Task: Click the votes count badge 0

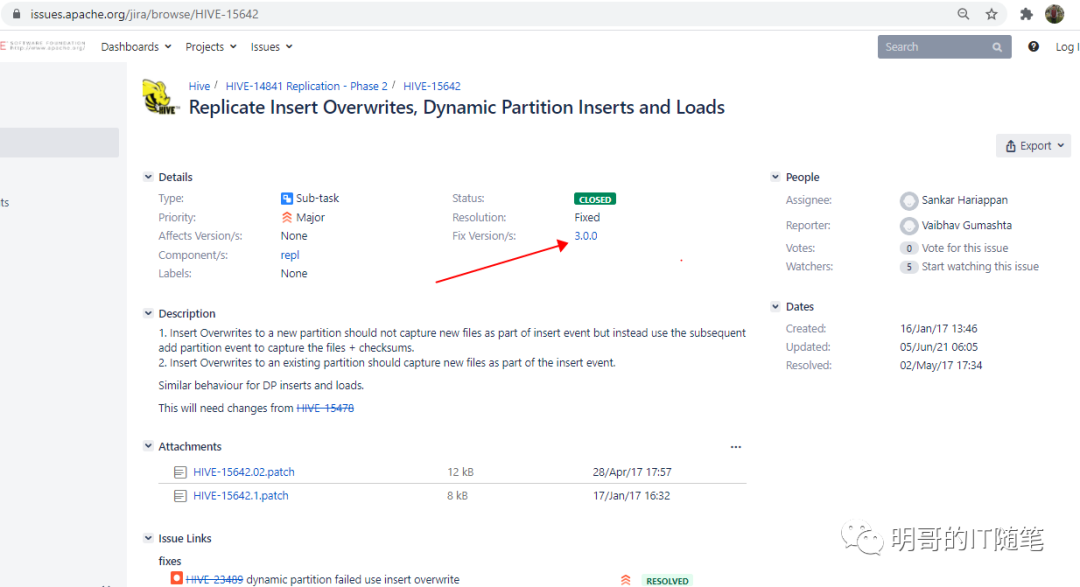Action: point(908,248)
